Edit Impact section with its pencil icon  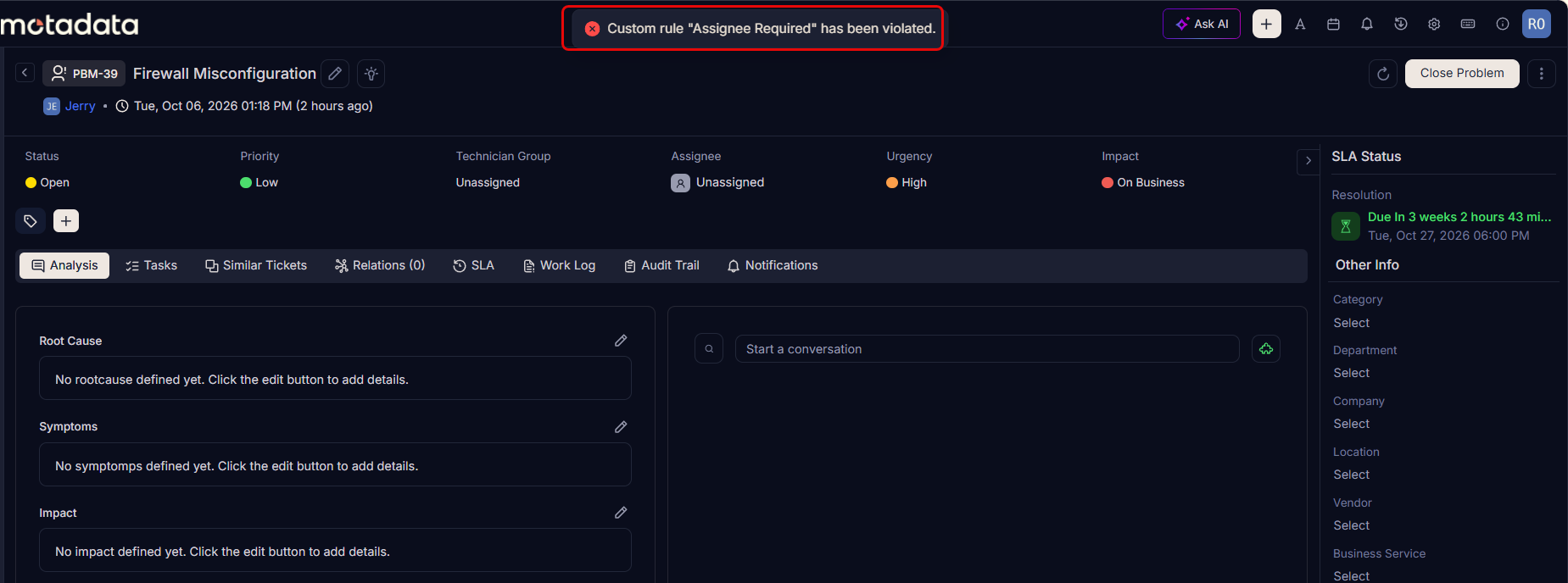pyautogui.click(x=621, y=513)
